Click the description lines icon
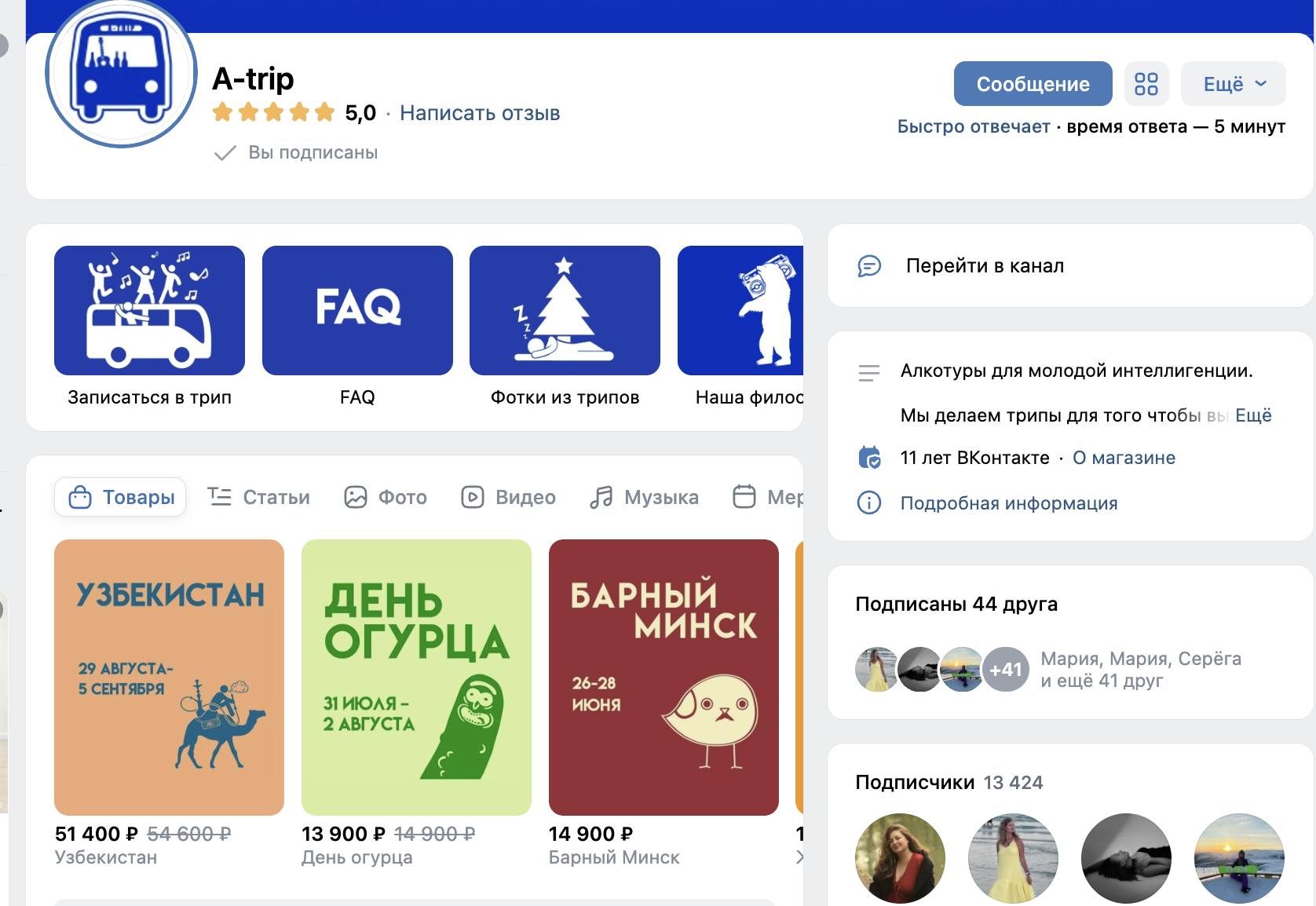 click(869, 373)
